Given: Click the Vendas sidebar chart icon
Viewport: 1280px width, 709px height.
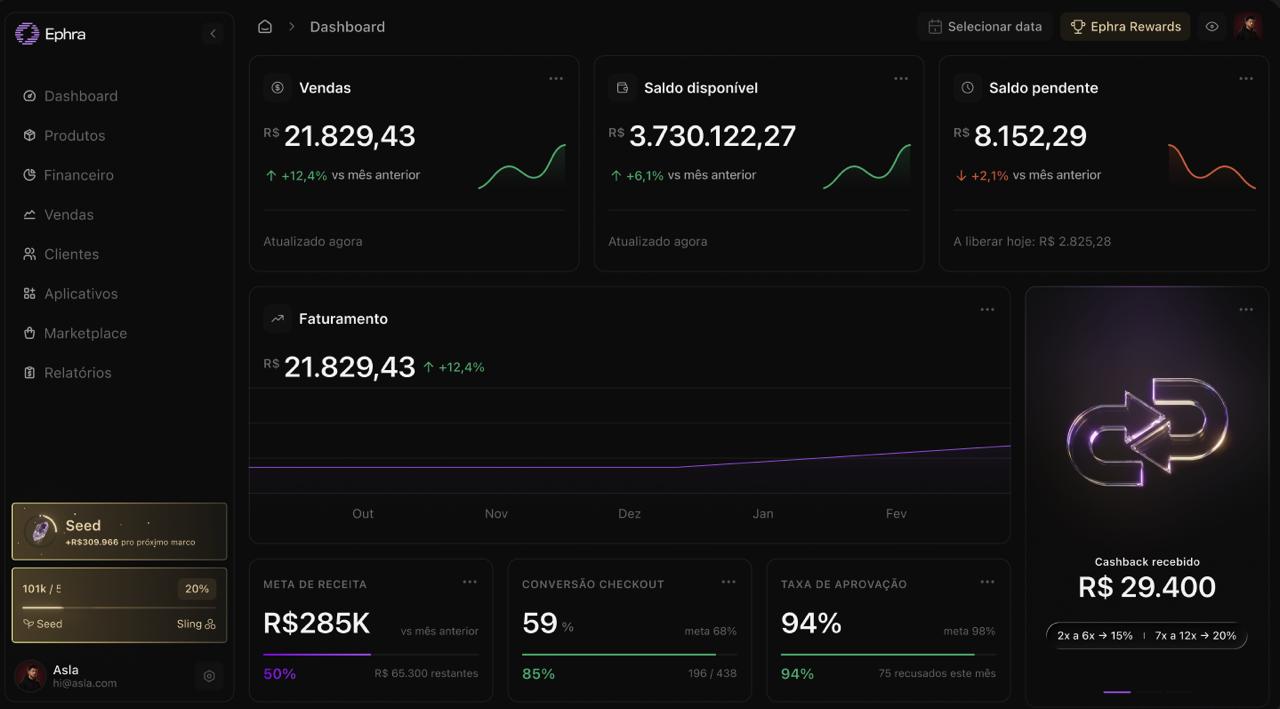Looking at the screenshot, I should coord(29,214).
